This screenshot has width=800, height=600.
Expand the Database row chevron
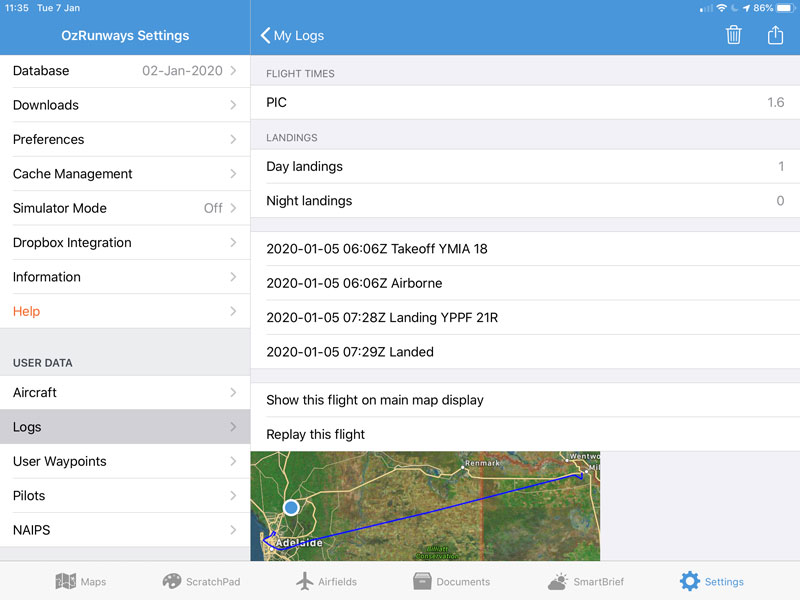pos(233,70)
